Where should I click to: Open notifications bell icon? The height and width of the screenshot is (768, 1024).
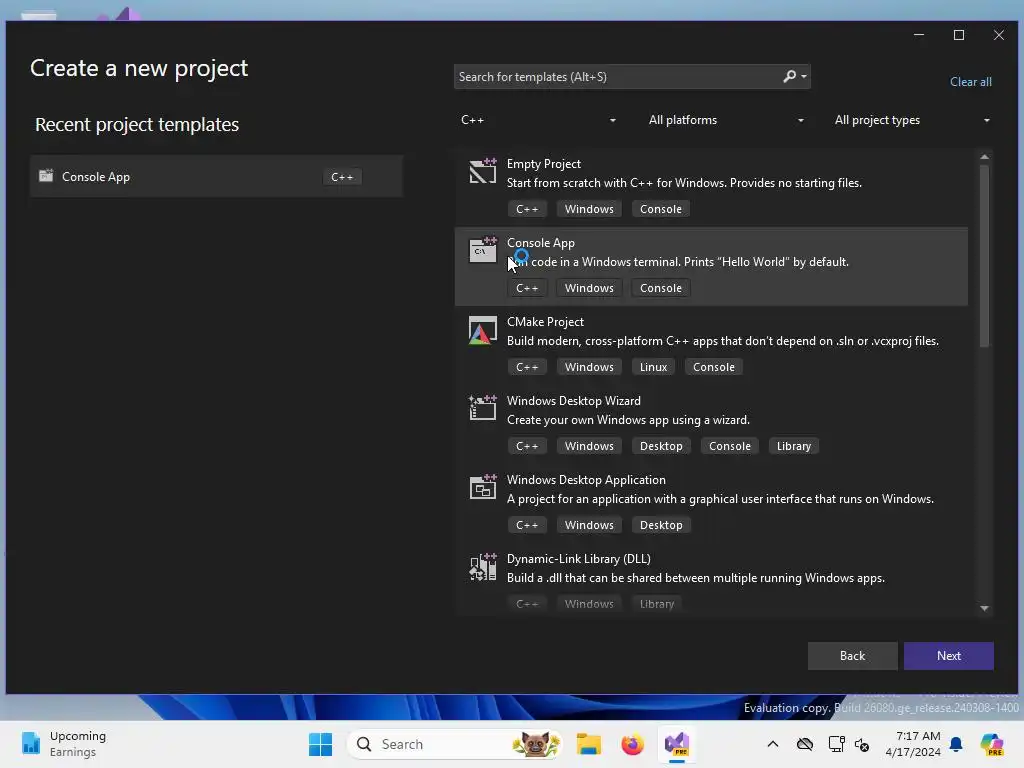(956, 744)
